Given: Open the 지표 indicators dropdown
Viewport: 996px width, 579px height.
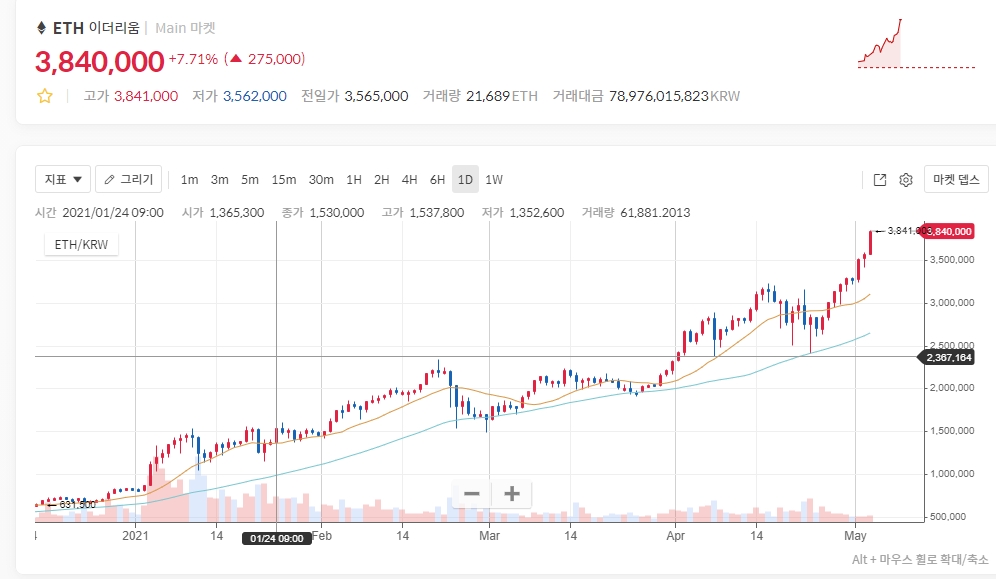Looking at the screenshot, I should (x=63, y=180).
